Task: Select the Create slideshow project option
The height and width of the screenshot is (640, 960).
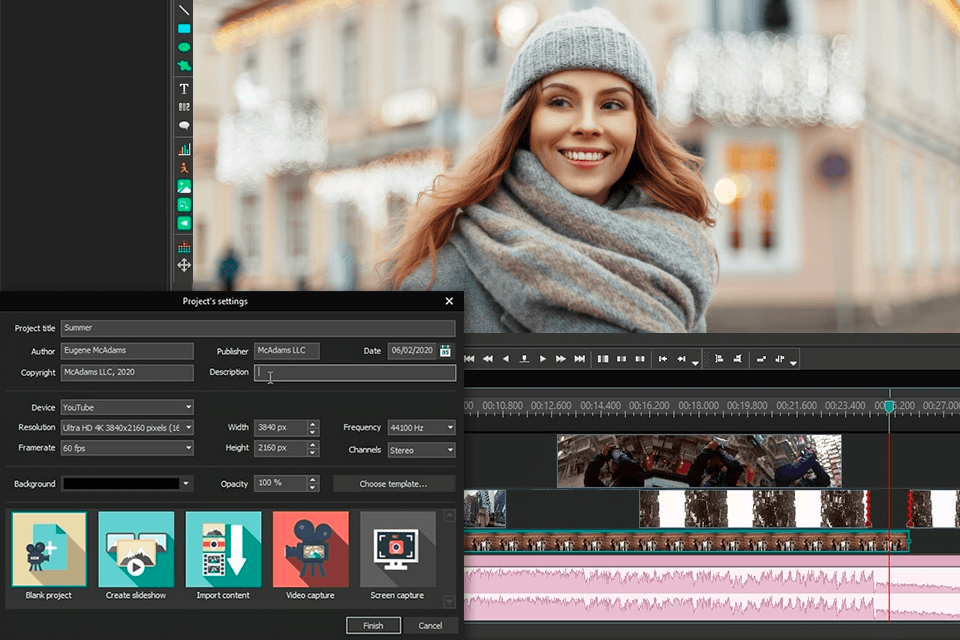Action: 136,550
